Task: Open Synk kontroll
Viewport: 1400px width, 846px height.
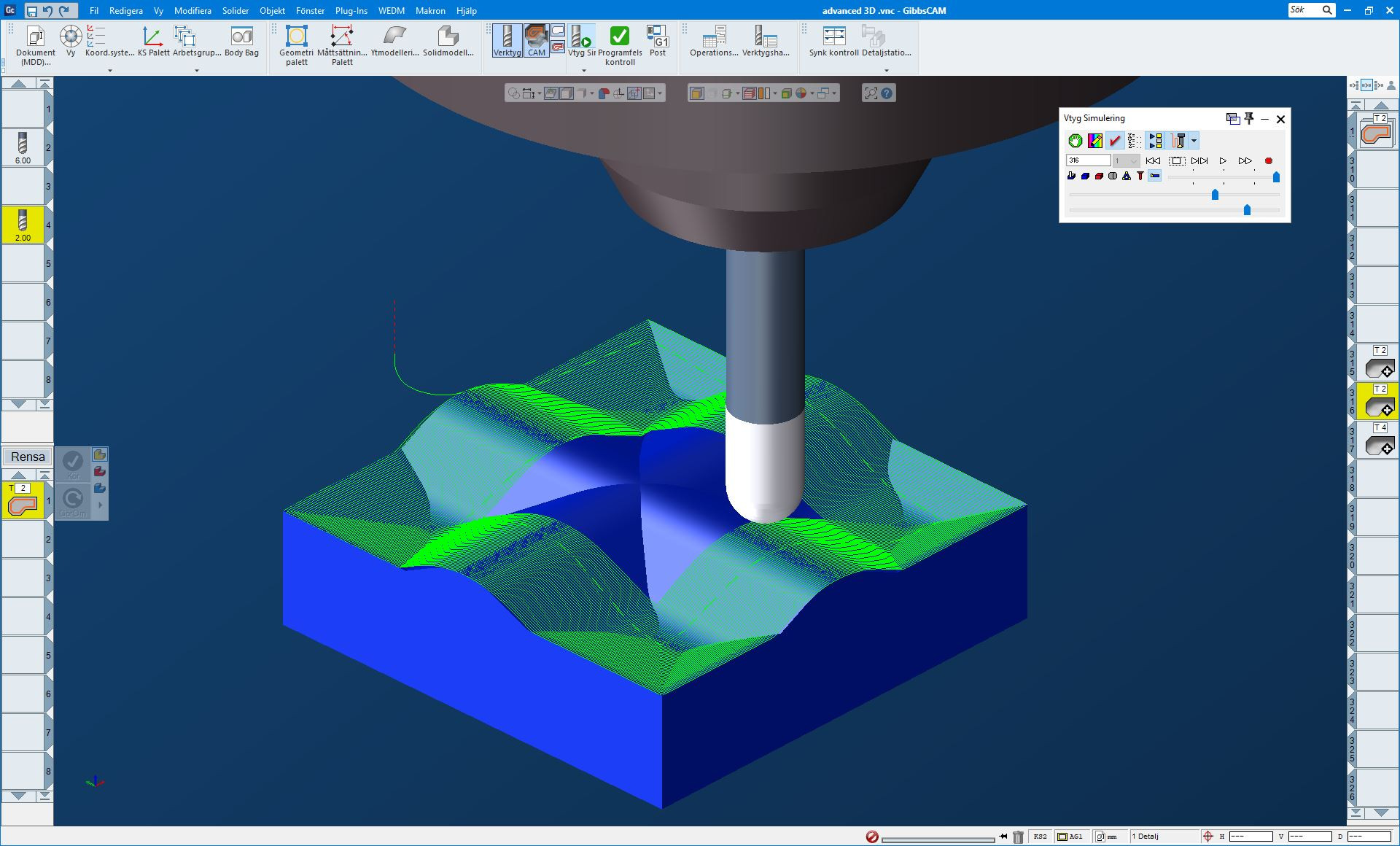Action: pyautogui.click(x=833, y=41)
